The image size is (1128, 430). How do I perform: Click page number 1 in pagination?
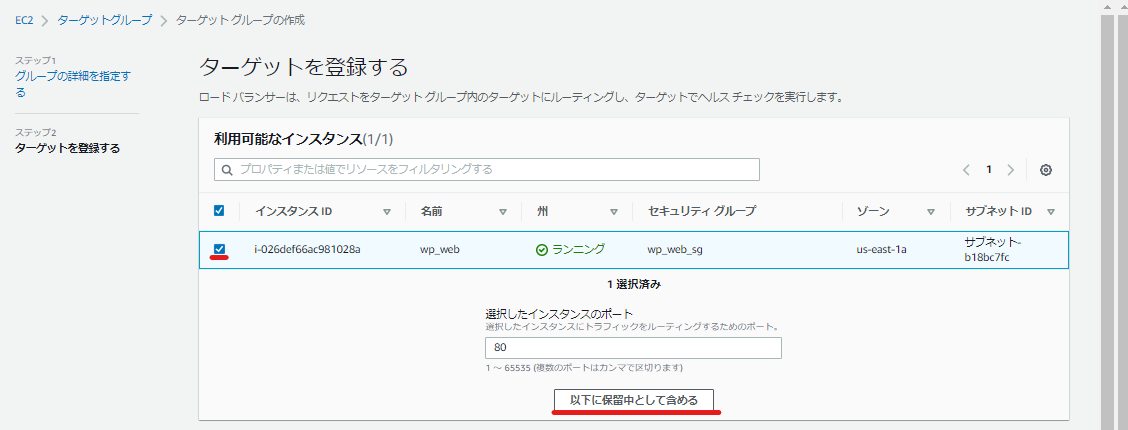(x=989, y=170)
